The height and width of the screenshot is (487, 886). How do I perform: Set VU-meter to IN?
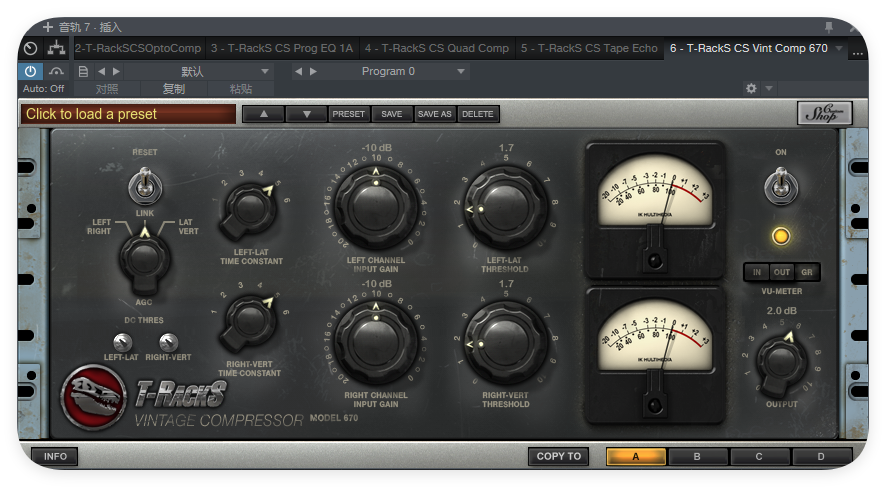pyautogui.click(x=757, y=272)
